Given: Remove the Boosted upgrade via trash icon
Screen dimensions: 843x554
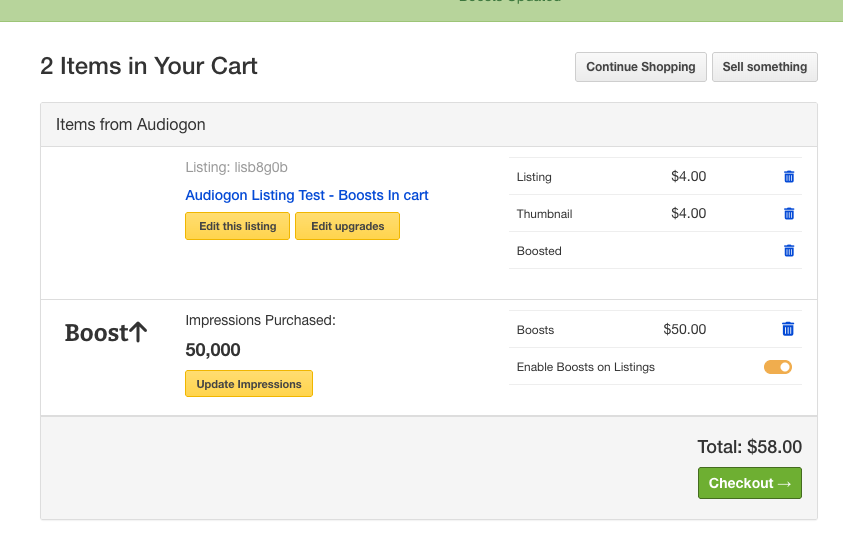Looking at the screenshot, I should 789,251.
